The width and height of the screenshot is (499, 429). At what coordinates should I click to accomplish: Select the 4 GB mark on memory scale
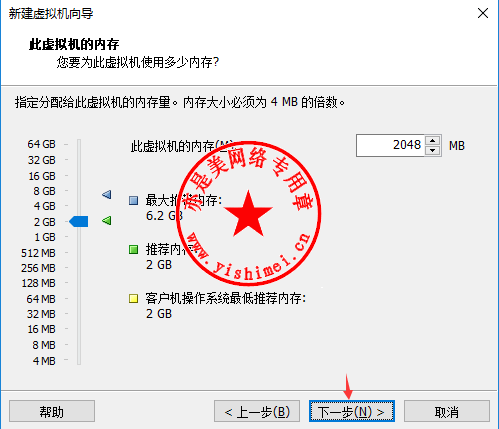coord(45,206)
